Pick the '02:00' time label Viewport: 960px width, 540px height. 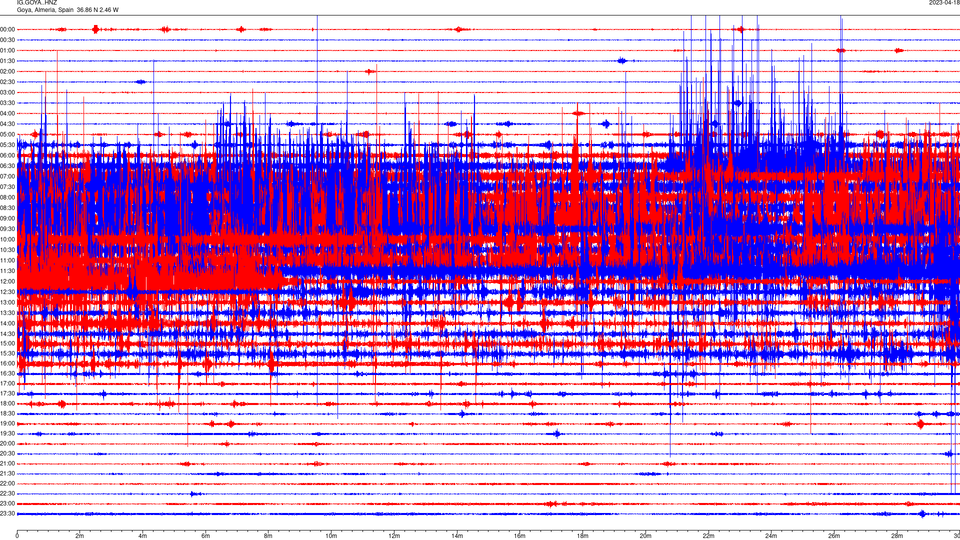tap(7, 72)
